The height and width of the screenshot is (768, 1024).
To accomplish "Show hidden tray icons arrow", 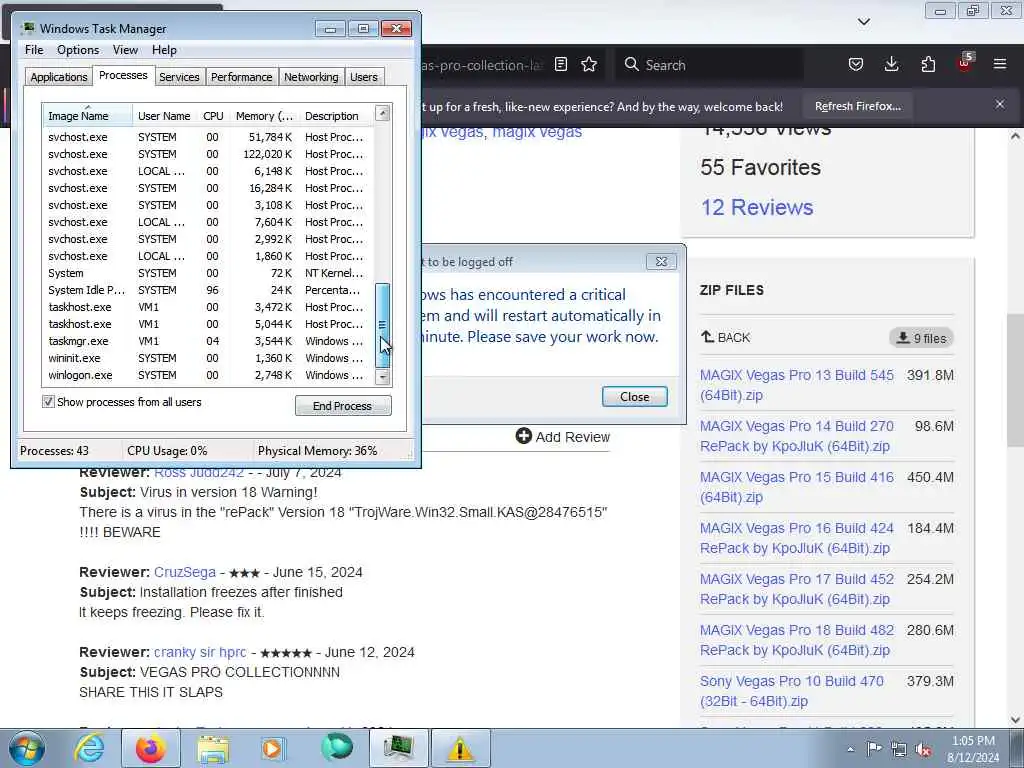I will click(x=850, y=749).
